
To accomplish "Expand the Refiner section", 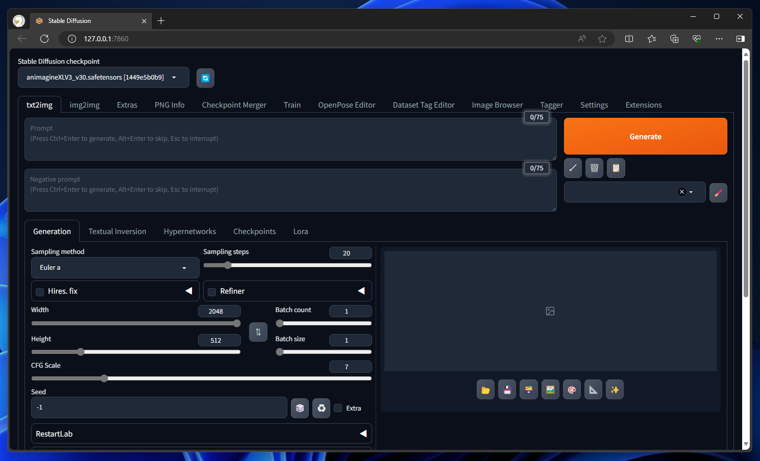I will (361, 291).
